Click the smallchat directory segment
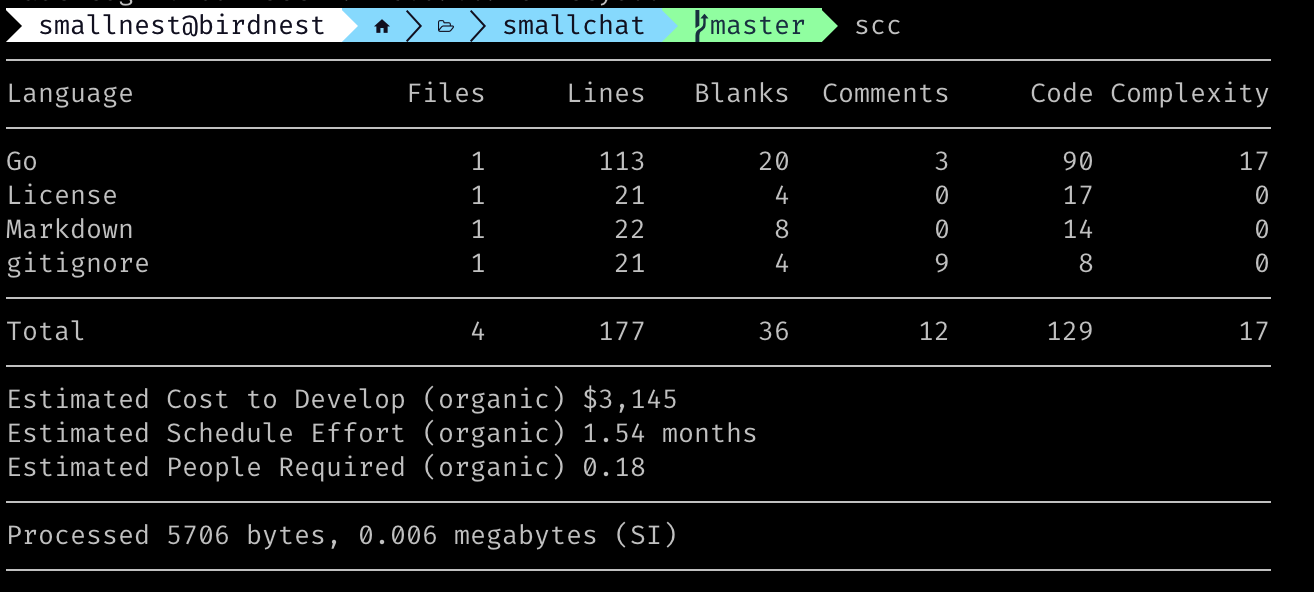This screenshot has height=592, width=1314. click(x=574, y=26)
